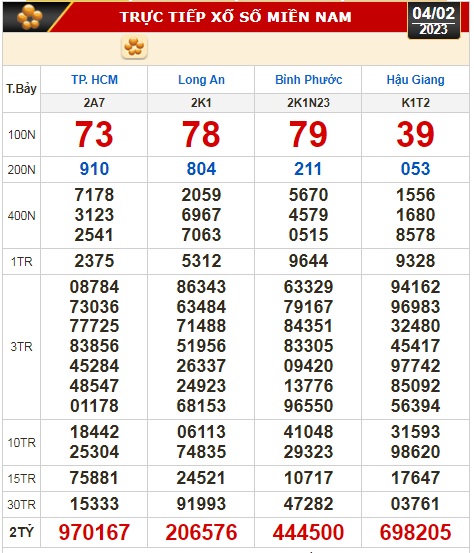Select ticket code K1T2
Viewport: 474px width, 553px height.
(x=415, y=103)
